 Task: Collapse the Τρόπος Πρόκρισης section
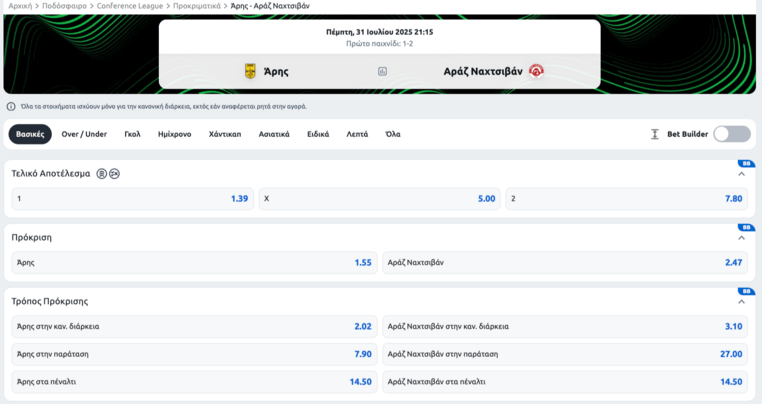point(742,302)
